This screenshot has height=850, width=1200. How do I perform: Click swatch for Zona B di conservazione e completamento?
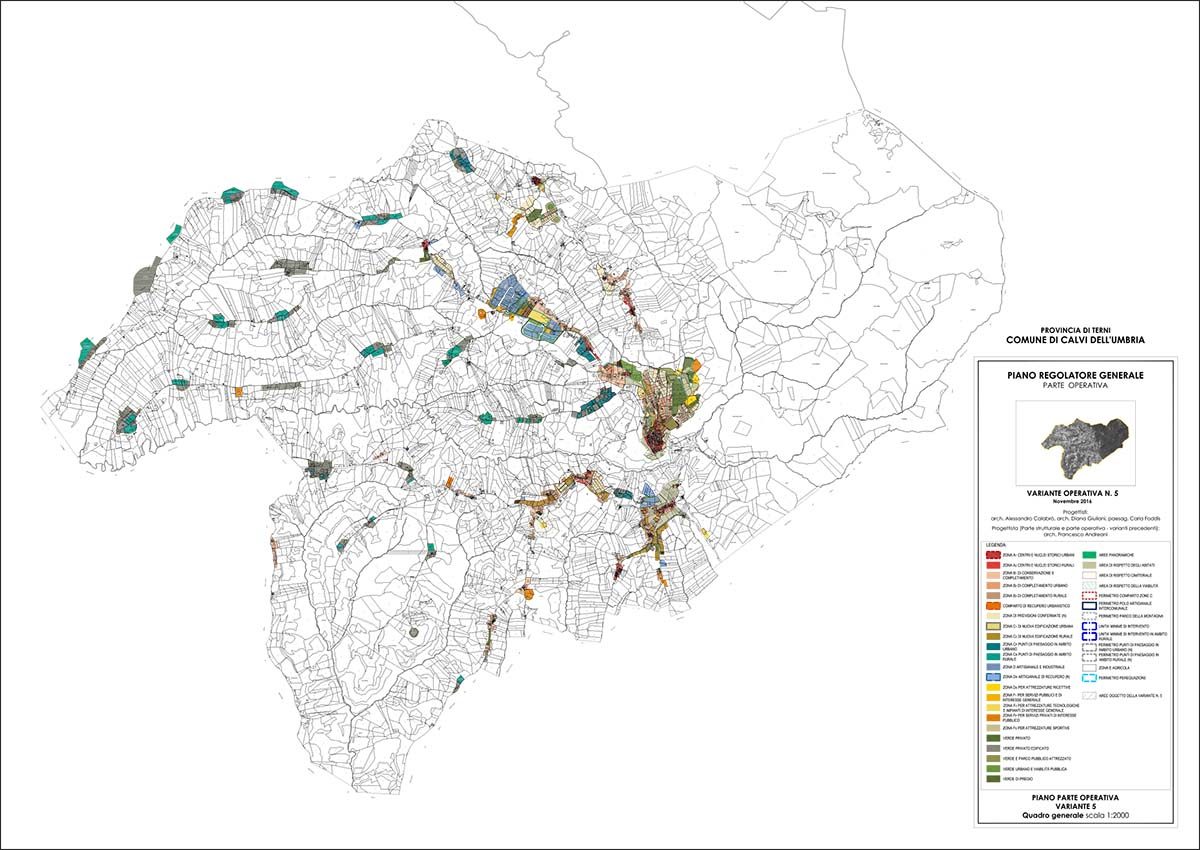point(993,575)
